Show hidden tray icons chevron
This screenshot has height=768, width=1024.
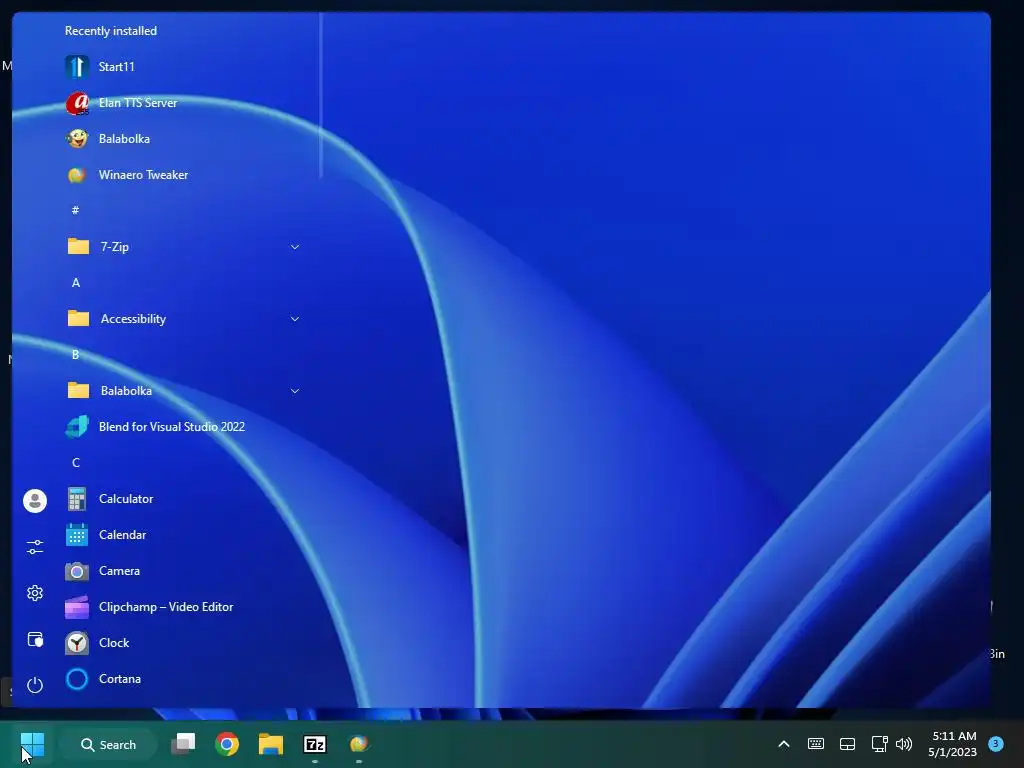click(784, 744)
